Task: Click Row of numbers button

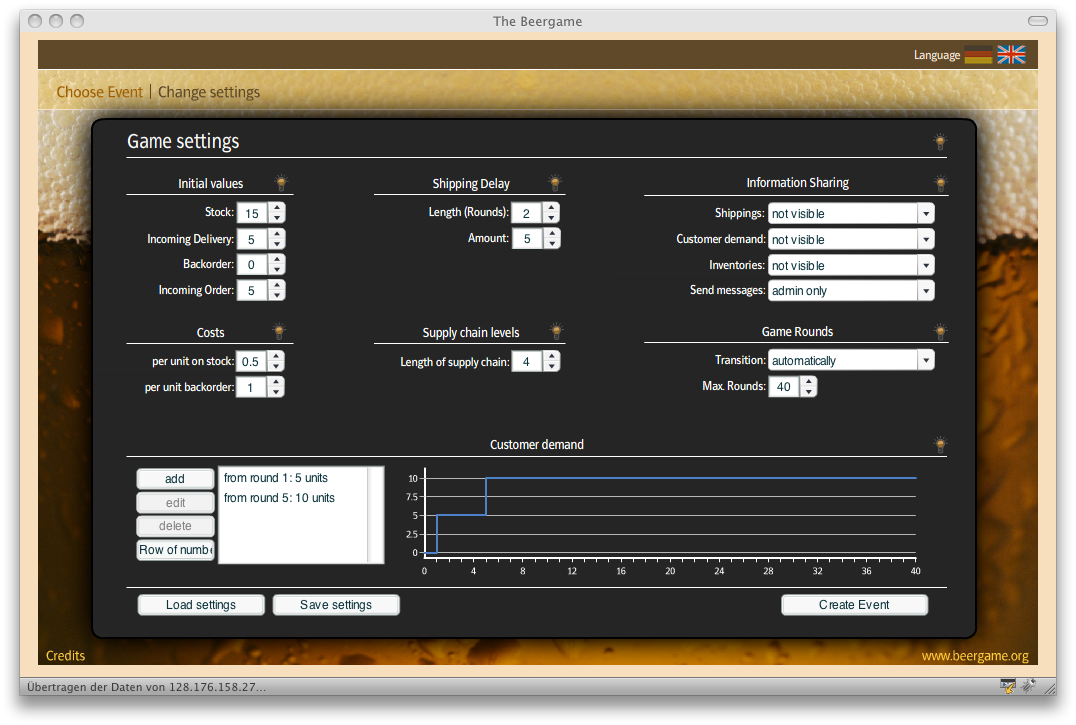Action: pos(175,549)
